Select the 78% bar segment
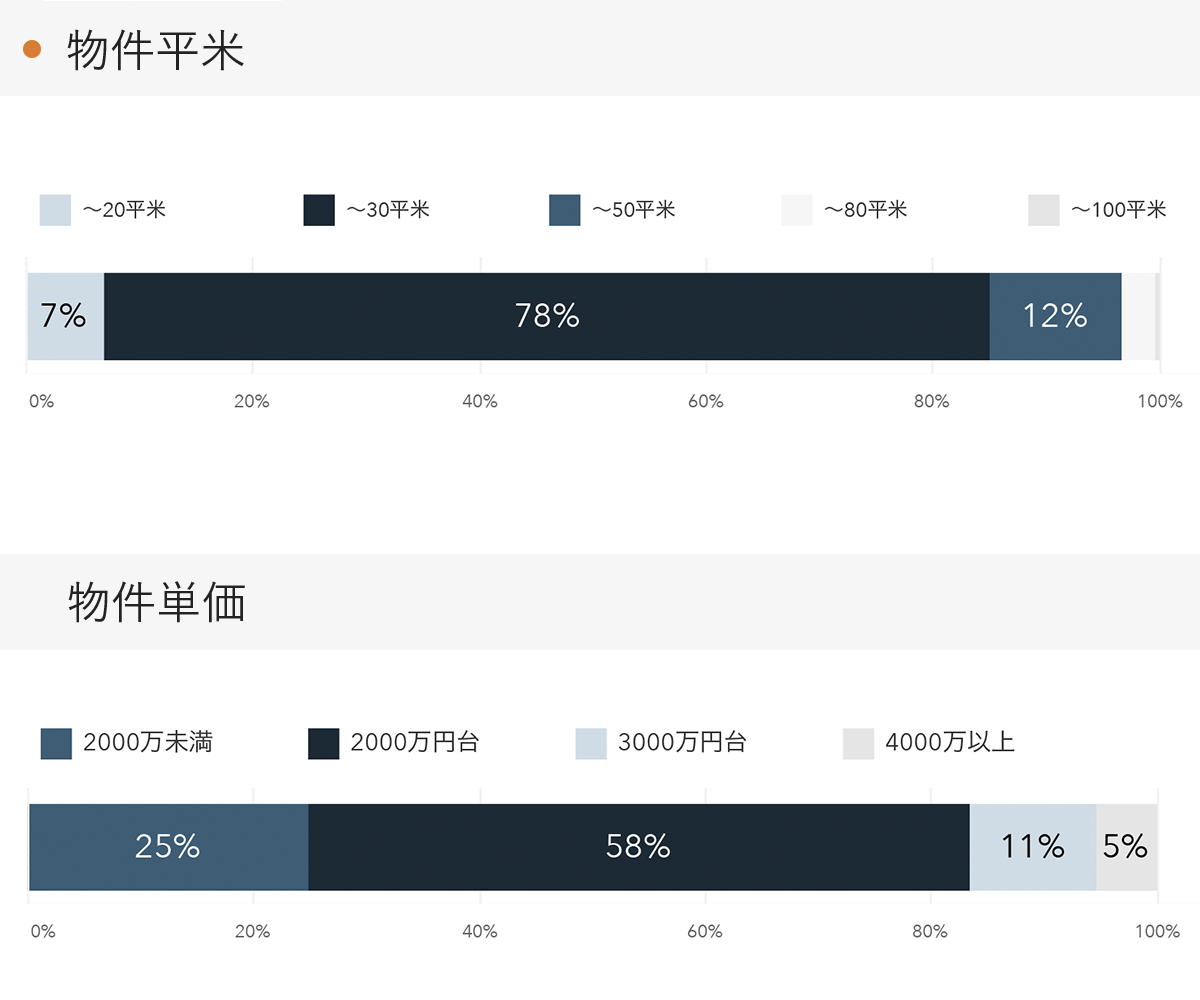This screenshot has width=1200, height=1000. (x=546, y=316)
